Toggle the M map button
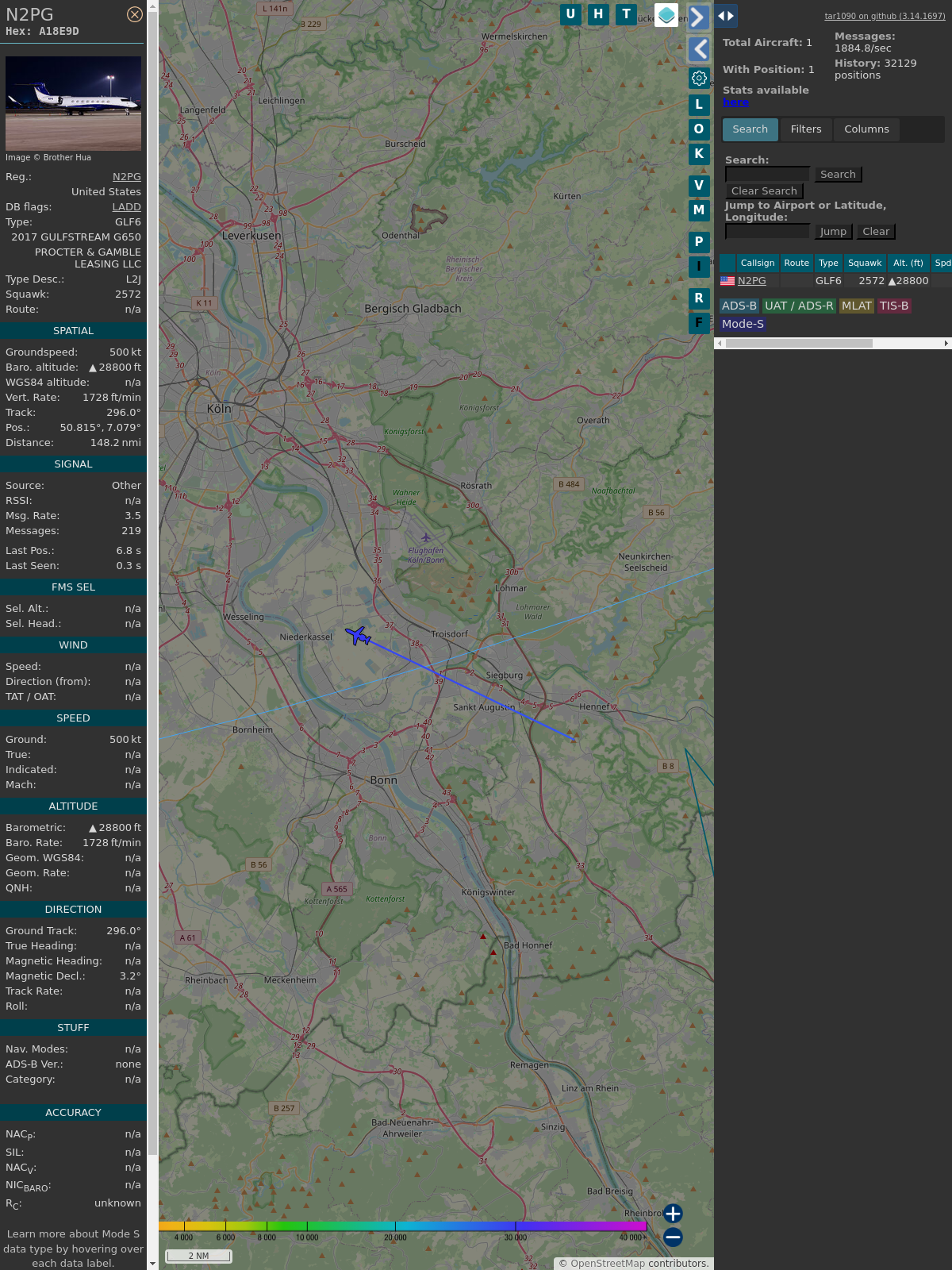The width and height of the screenshot is (952, 1270). click(x=699, y=210)
